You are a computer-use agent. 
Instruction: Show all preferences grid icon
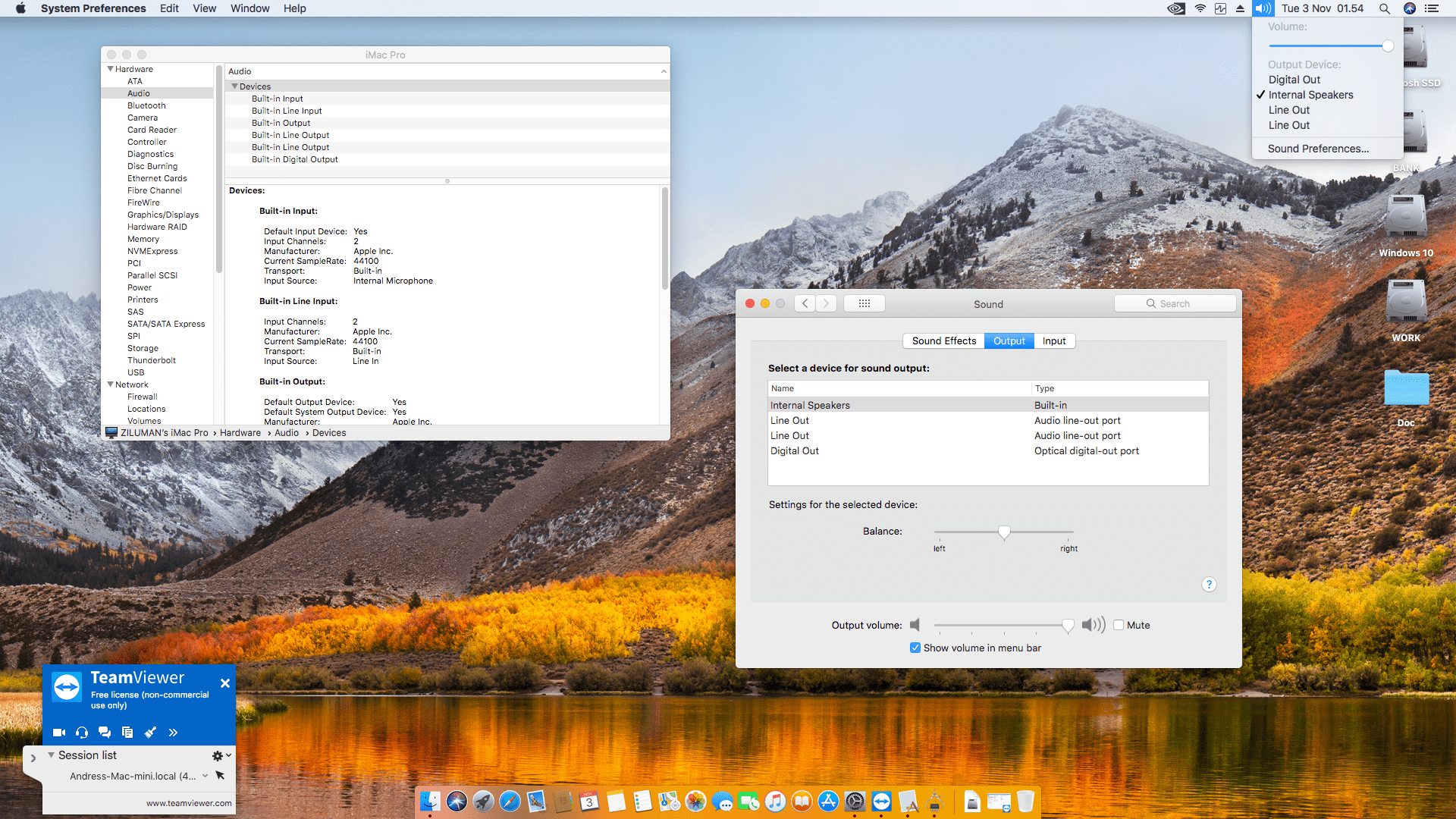(864, 304)
